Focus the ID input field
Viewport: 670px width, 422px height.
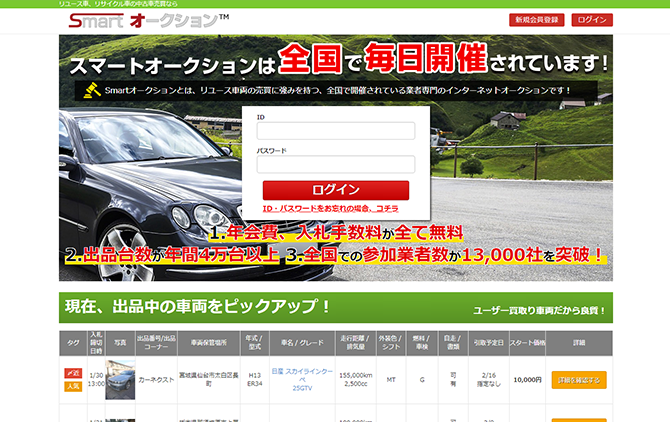pos(335,131)
